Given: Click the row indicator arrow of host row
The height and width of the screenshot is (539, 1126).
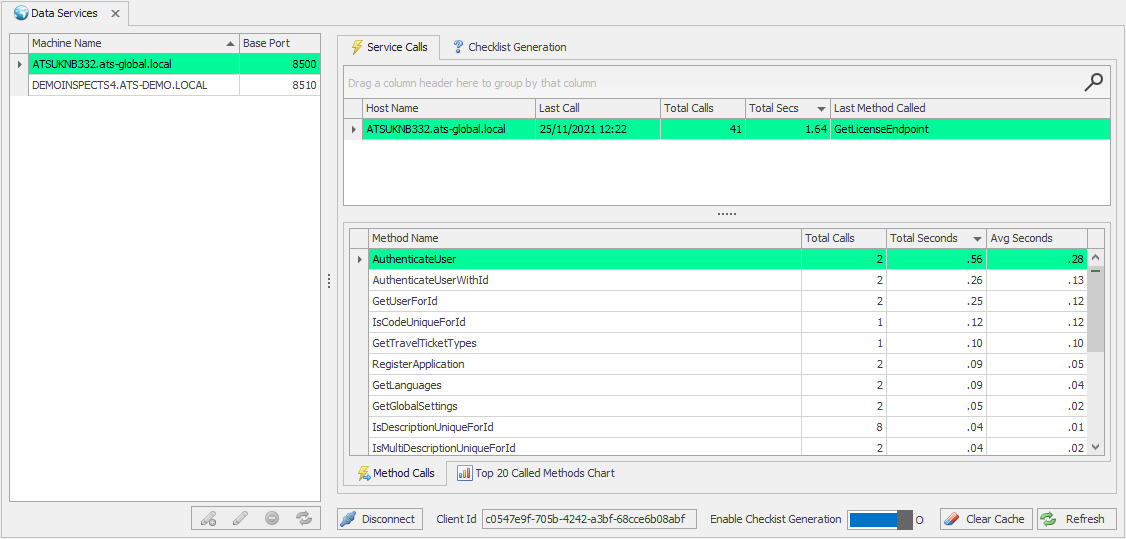Looking at the screenshot, I should pos(353,129).
